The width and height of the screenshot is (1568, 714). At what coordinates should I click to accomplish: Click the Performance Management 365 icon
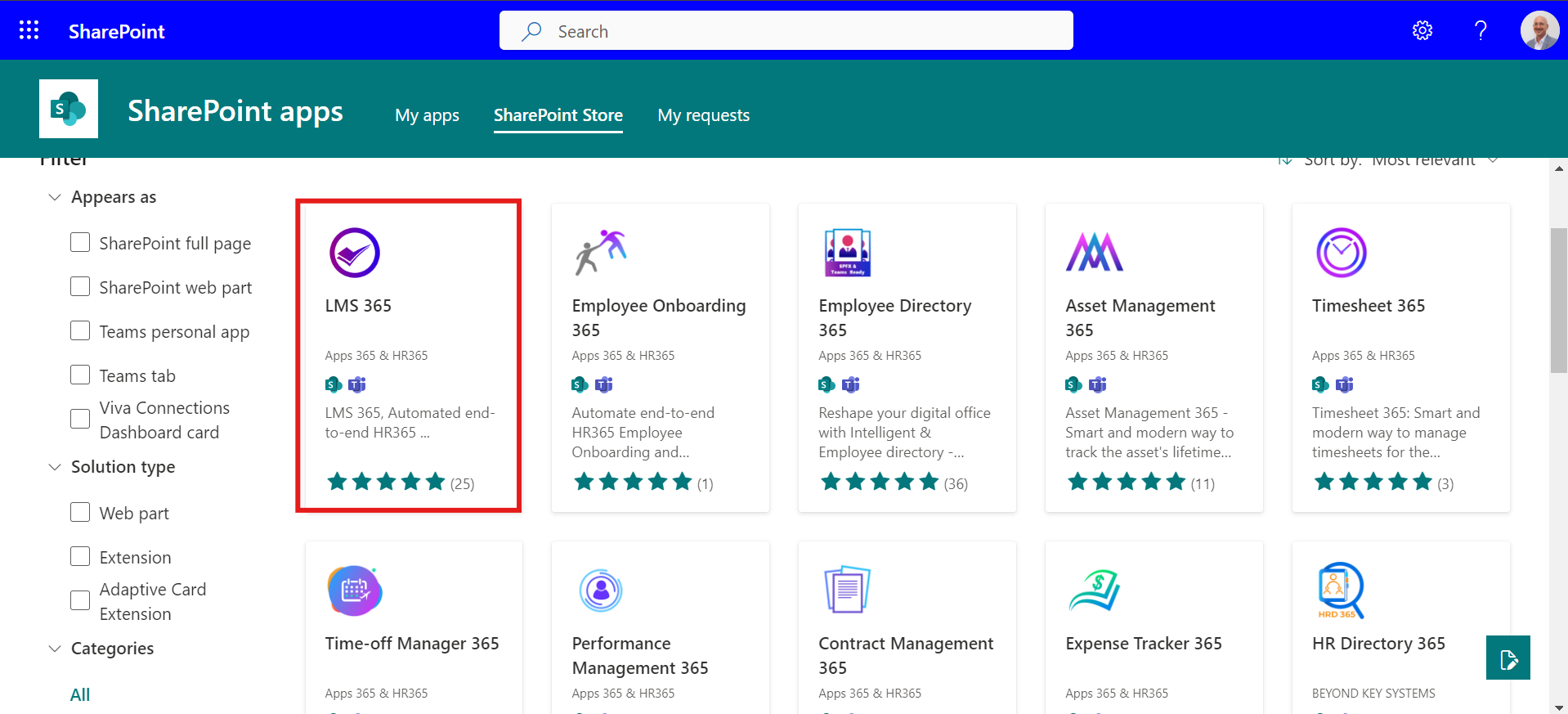click(x=601, y=591)
